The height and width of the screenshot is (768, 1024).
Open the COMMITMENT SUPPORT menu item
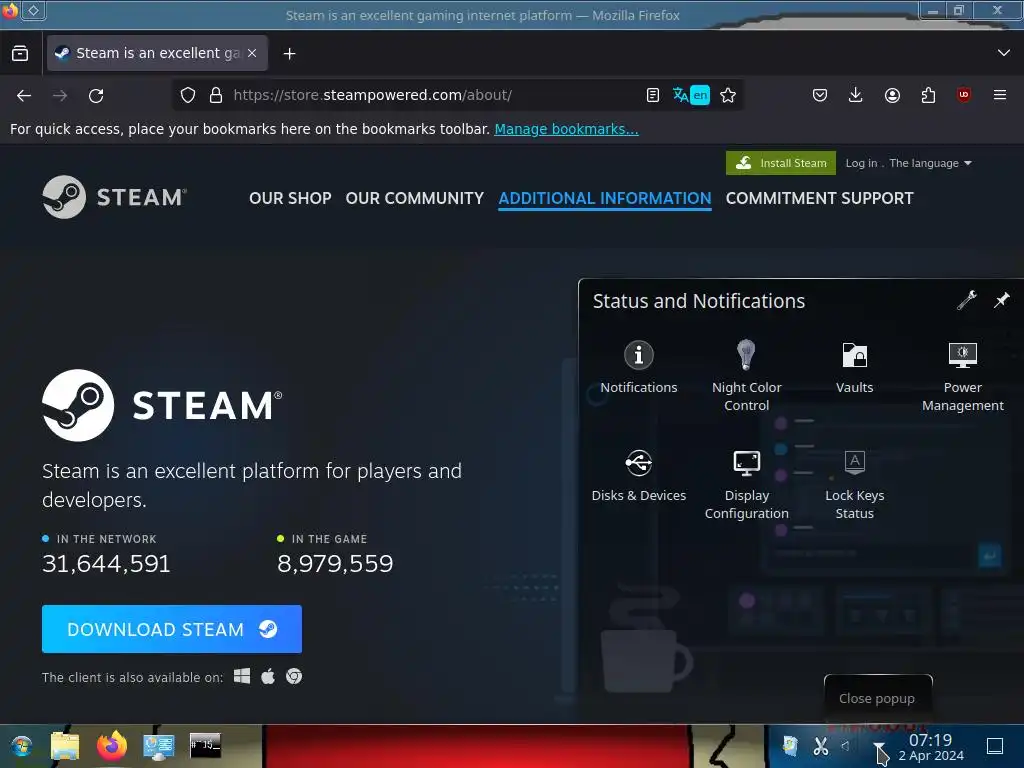pyautogui.click(x=820, y=198)
